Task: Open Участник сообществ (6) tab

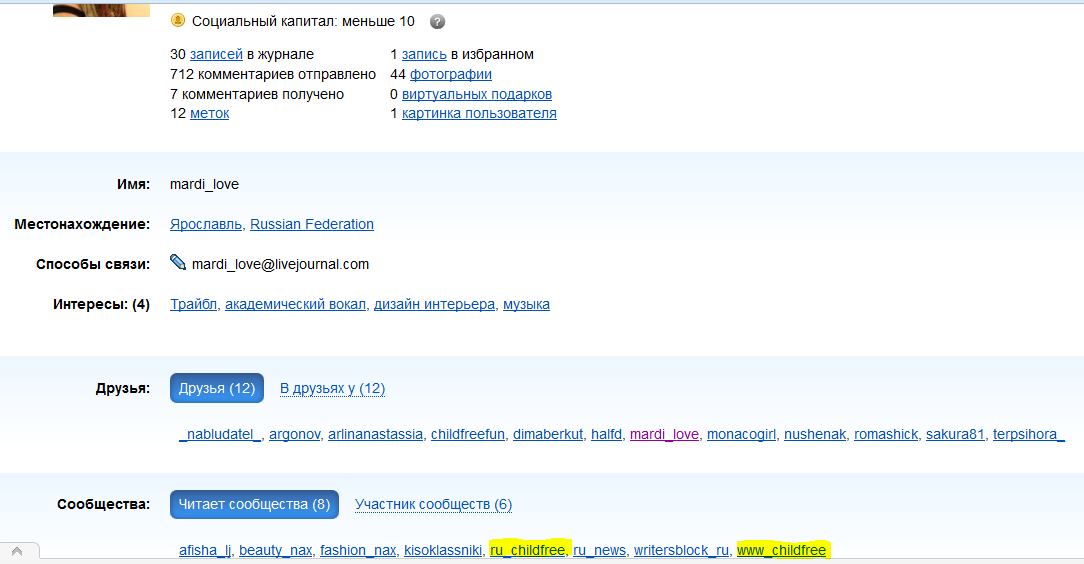Action: click(433, 504)
